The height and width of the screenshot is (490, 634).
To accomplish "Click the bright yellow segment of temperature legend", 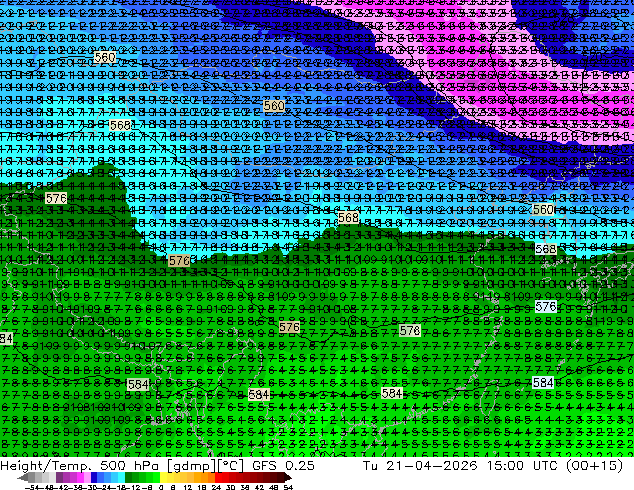I will pyautogui.click(x=163, y=477).
